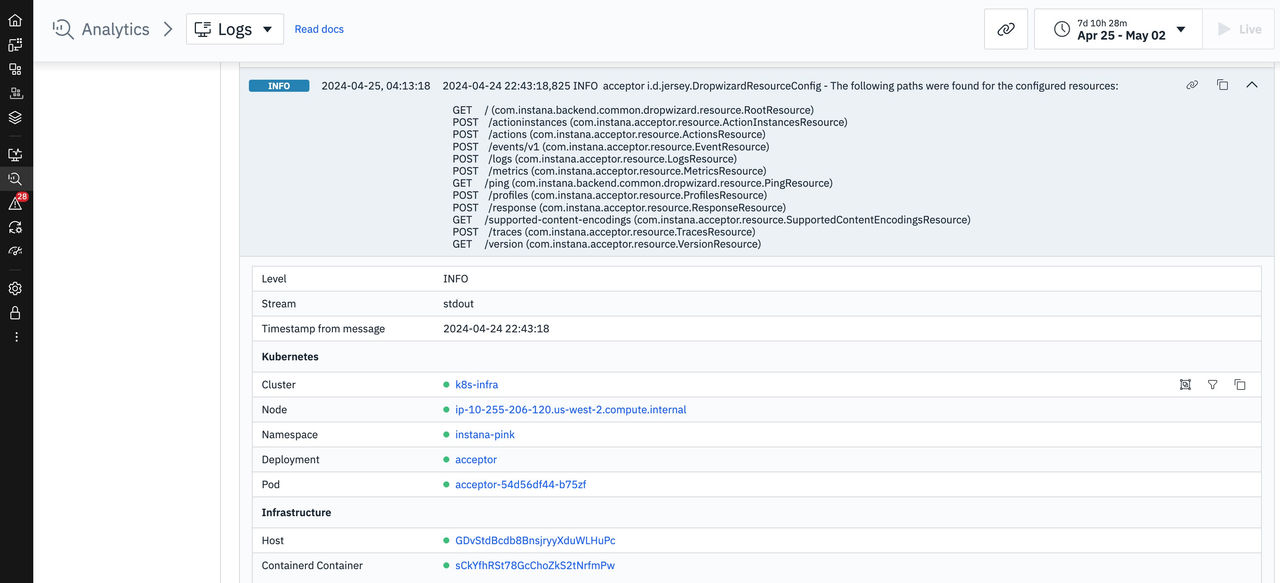Copy the Cluster value in the row
The width and height of the screenshot is (1280, 583).
(1240, 384)
